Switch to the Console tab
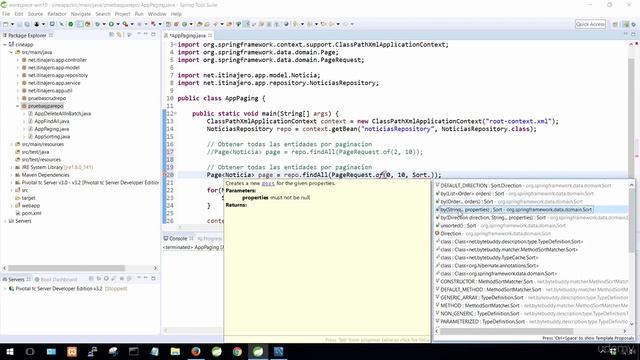Image resolution: width=640 pixels, height=360 pixels. (x=178, y=238)
